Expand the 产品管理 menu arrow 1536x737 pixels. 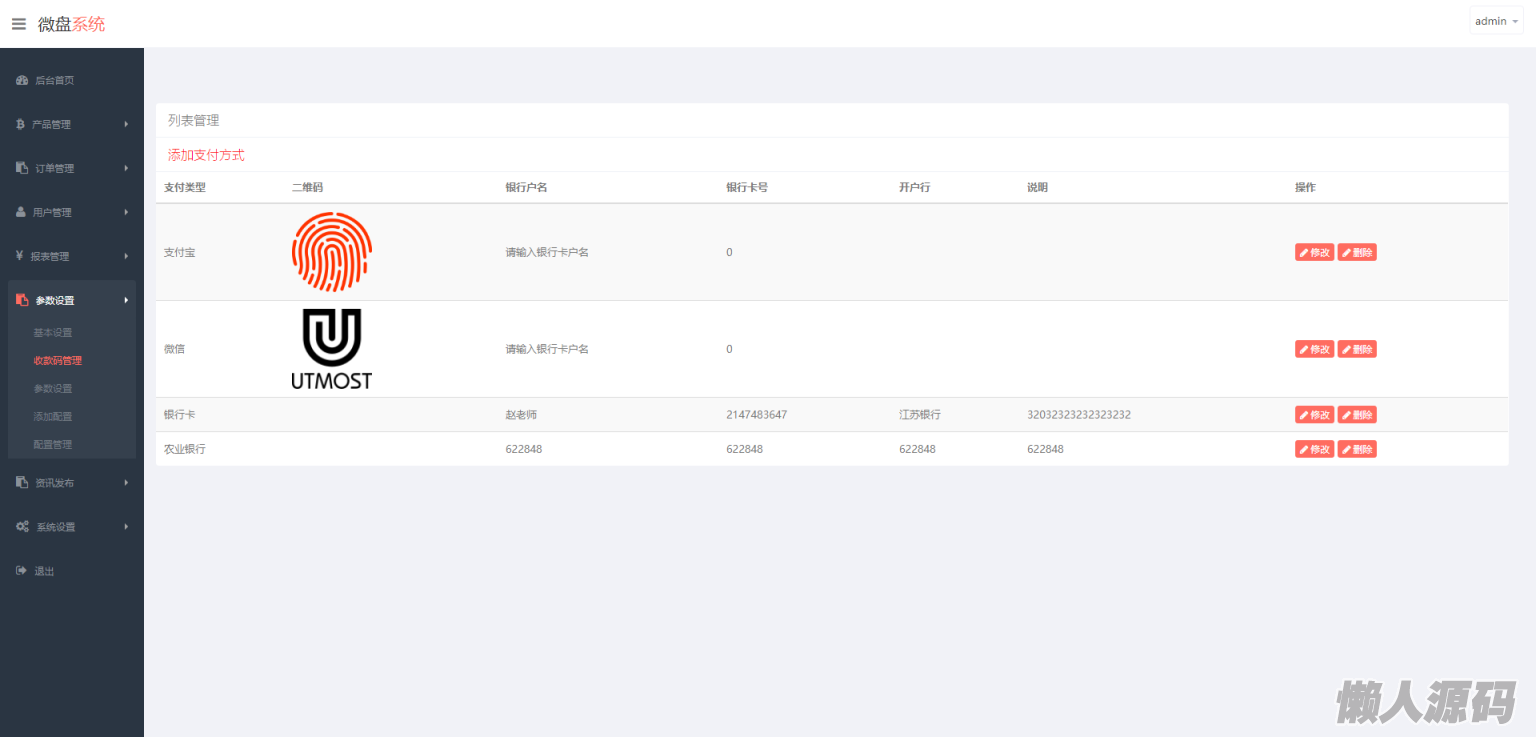click(126, 124)
